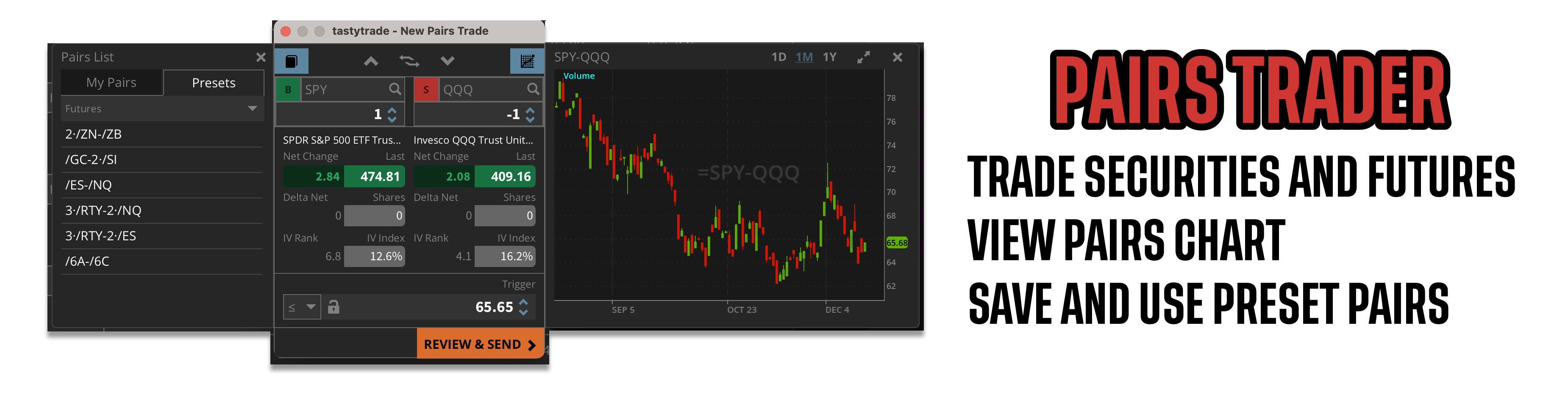1568x395 pixels.
Task: Select the 1Y chart timeframe
Action: [x=830, y=57]
